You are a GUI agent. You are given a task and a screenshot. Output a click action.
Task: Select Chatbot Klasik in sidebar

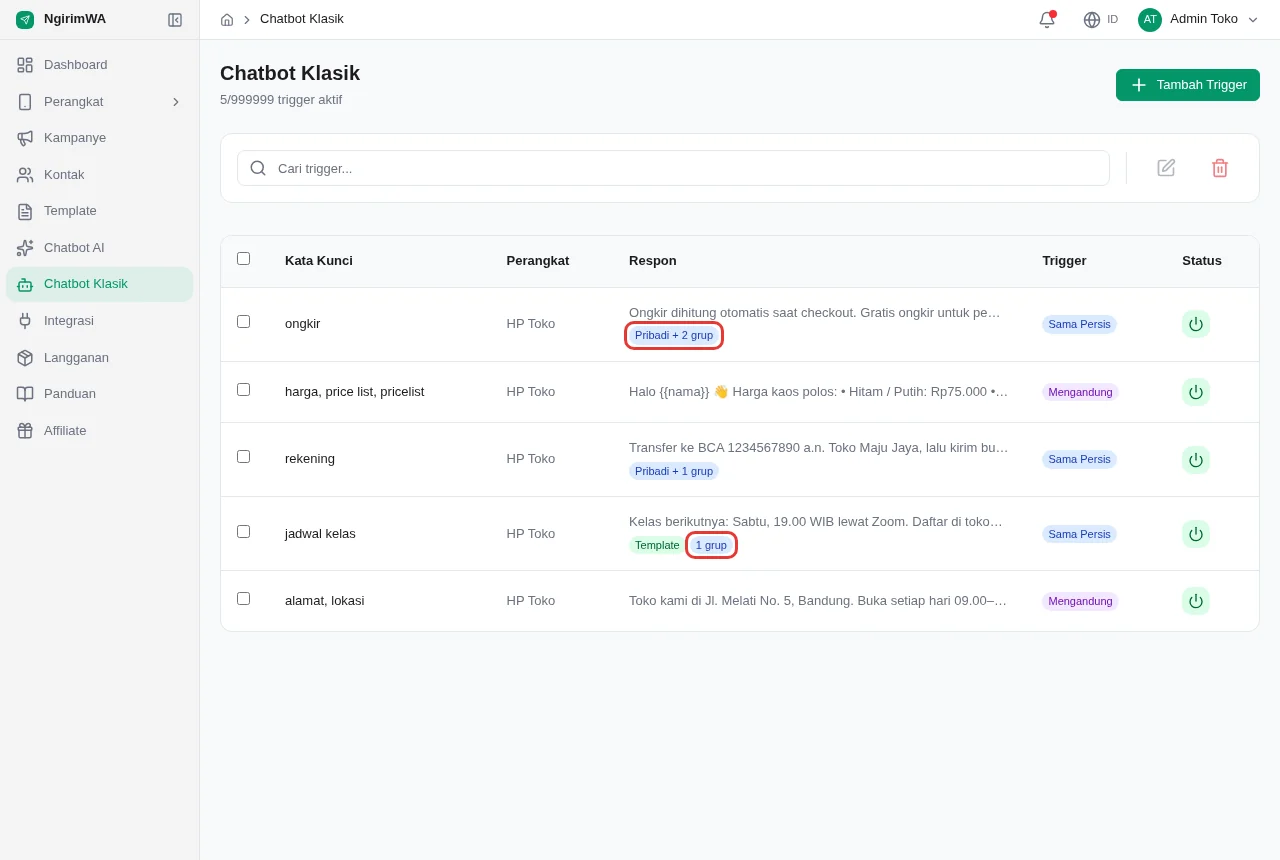100,284
